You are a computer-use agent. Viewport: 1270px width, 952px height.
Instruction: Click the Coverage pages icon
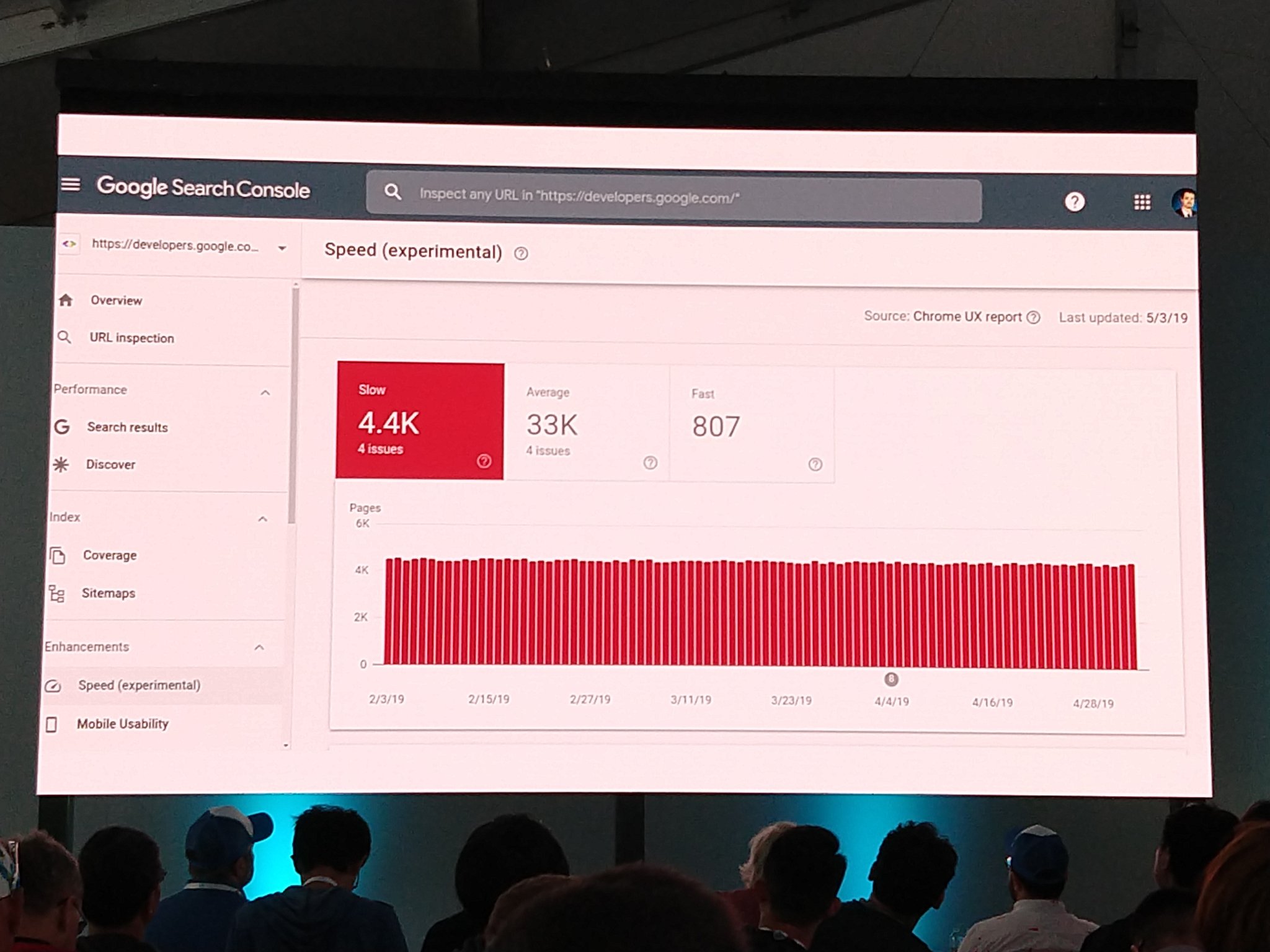tap(57, 555)
